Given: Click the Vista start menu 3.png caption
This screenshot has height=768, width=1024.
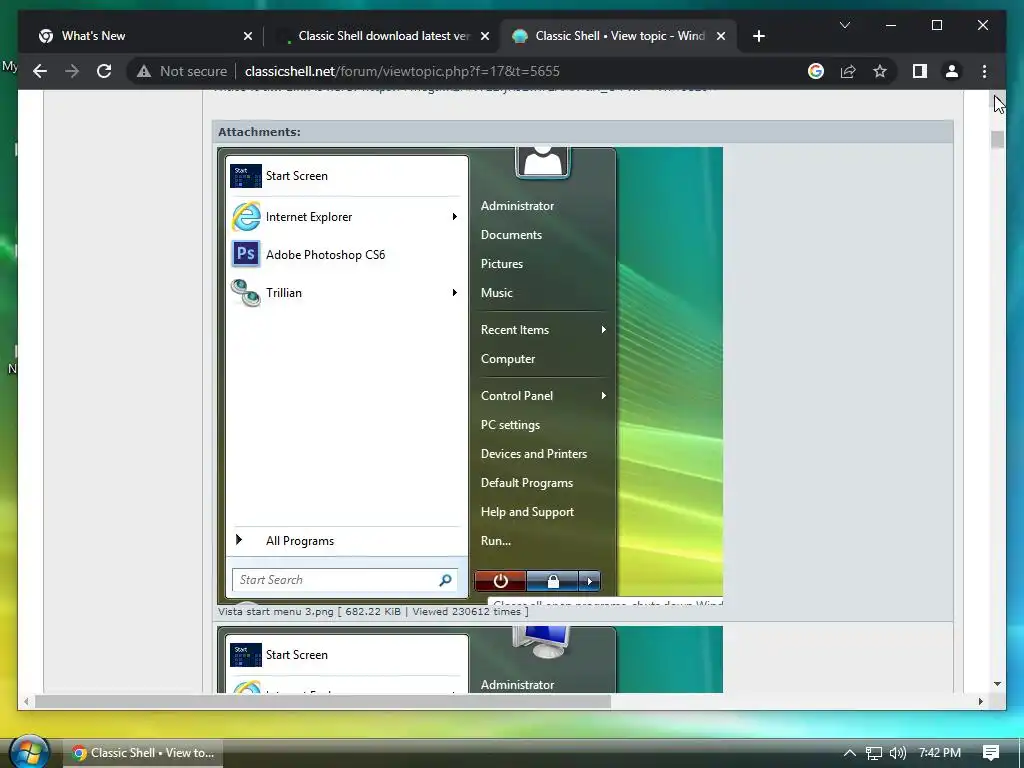Looking at the screenshot, I should pyautogui.click(x=373, y=612).
